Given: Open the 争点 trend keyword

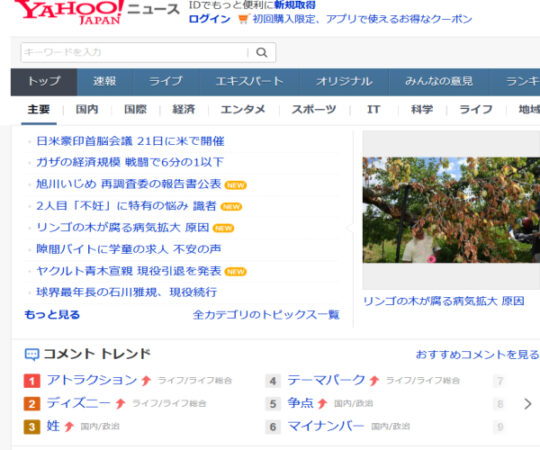Looking at the screenshot, I should [x=301, y=403].
